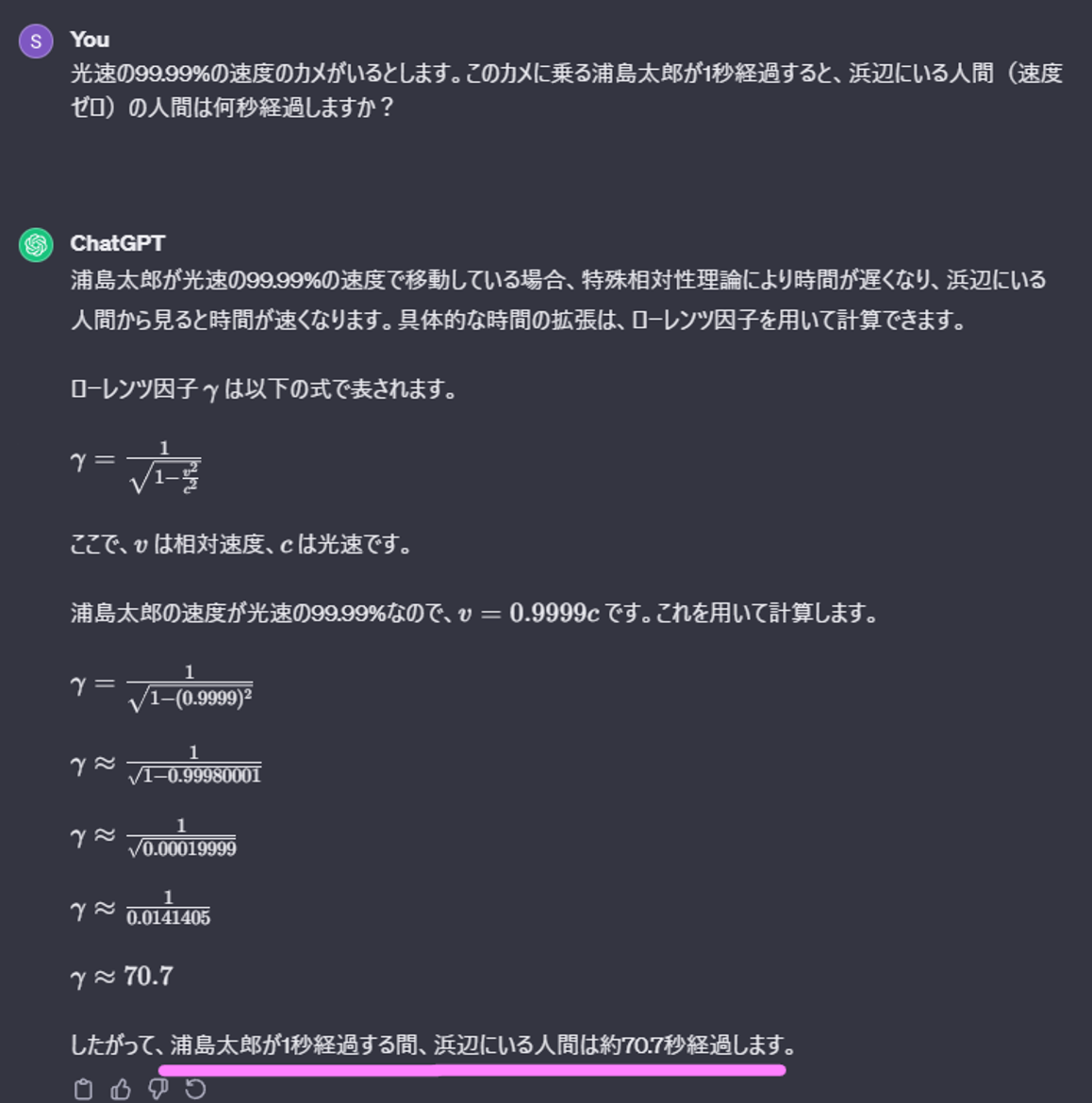The height and width of the screenshot is (1103, 1092).
Task: Click the sentence explaining v and c
Action: pyautogui.click(x=240, y=545)
